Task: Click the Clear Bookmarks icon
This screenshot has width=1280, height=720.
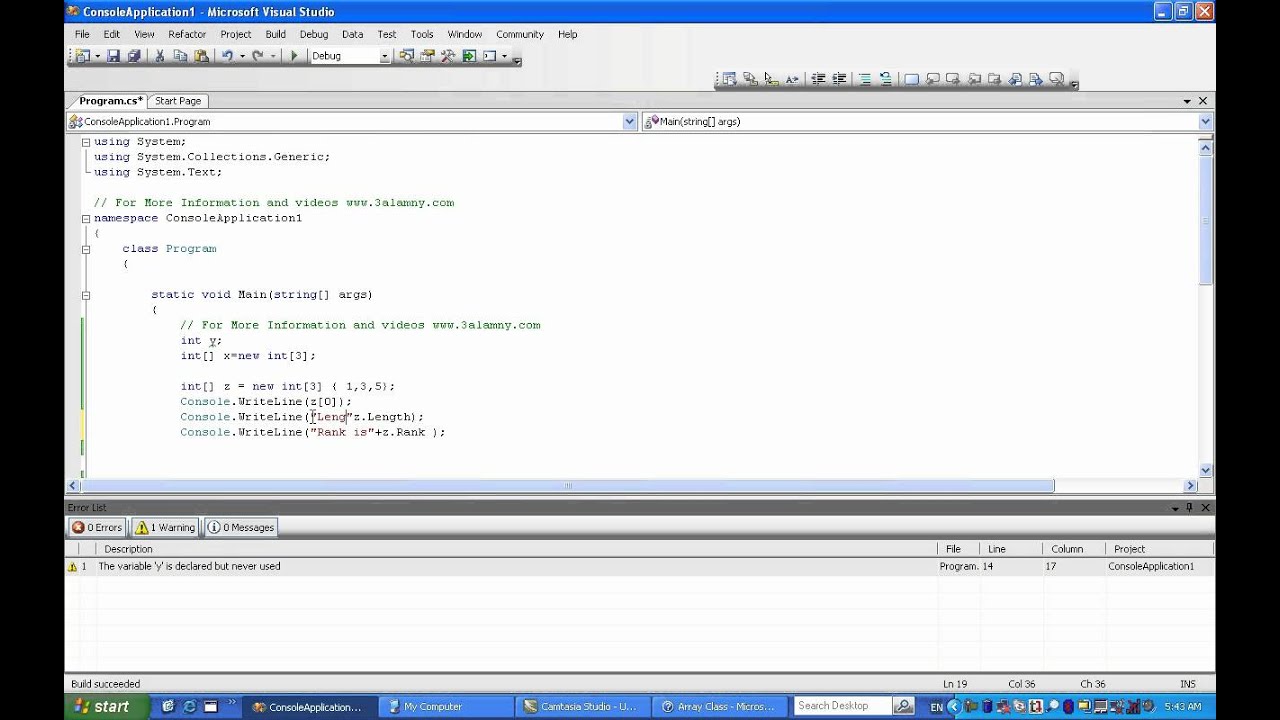Action: pos(1056,79)
